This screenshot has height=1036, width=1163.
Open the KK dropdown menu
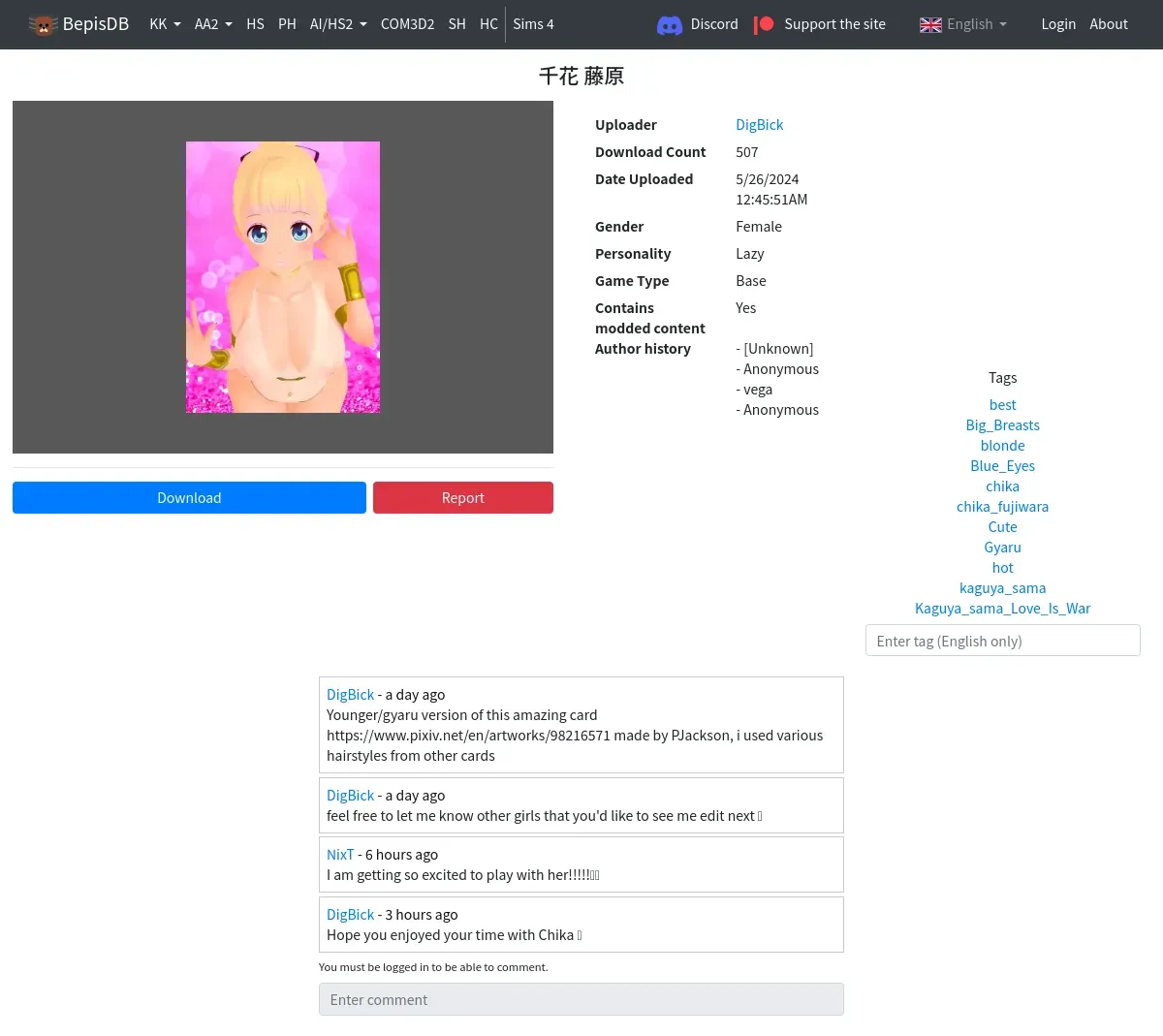pos(165,24)
